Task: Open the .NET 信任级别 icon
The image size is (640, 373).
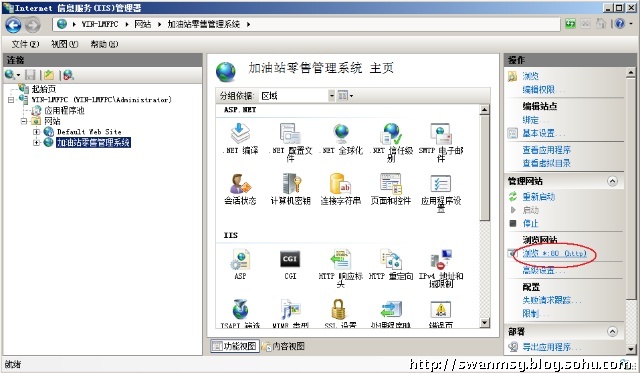Action: pyautogui.click(x=391, y=133)
